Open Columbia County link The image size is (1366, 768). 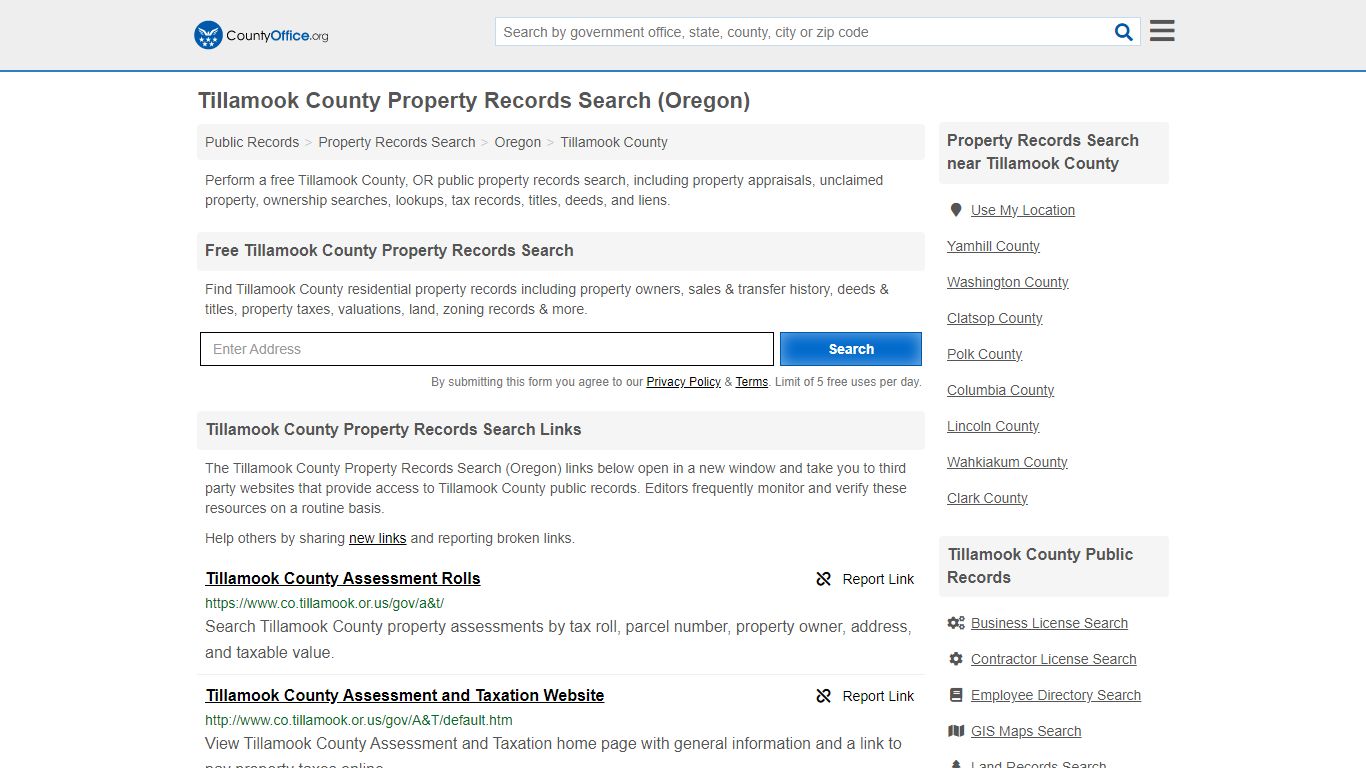tap(1001, 390)
